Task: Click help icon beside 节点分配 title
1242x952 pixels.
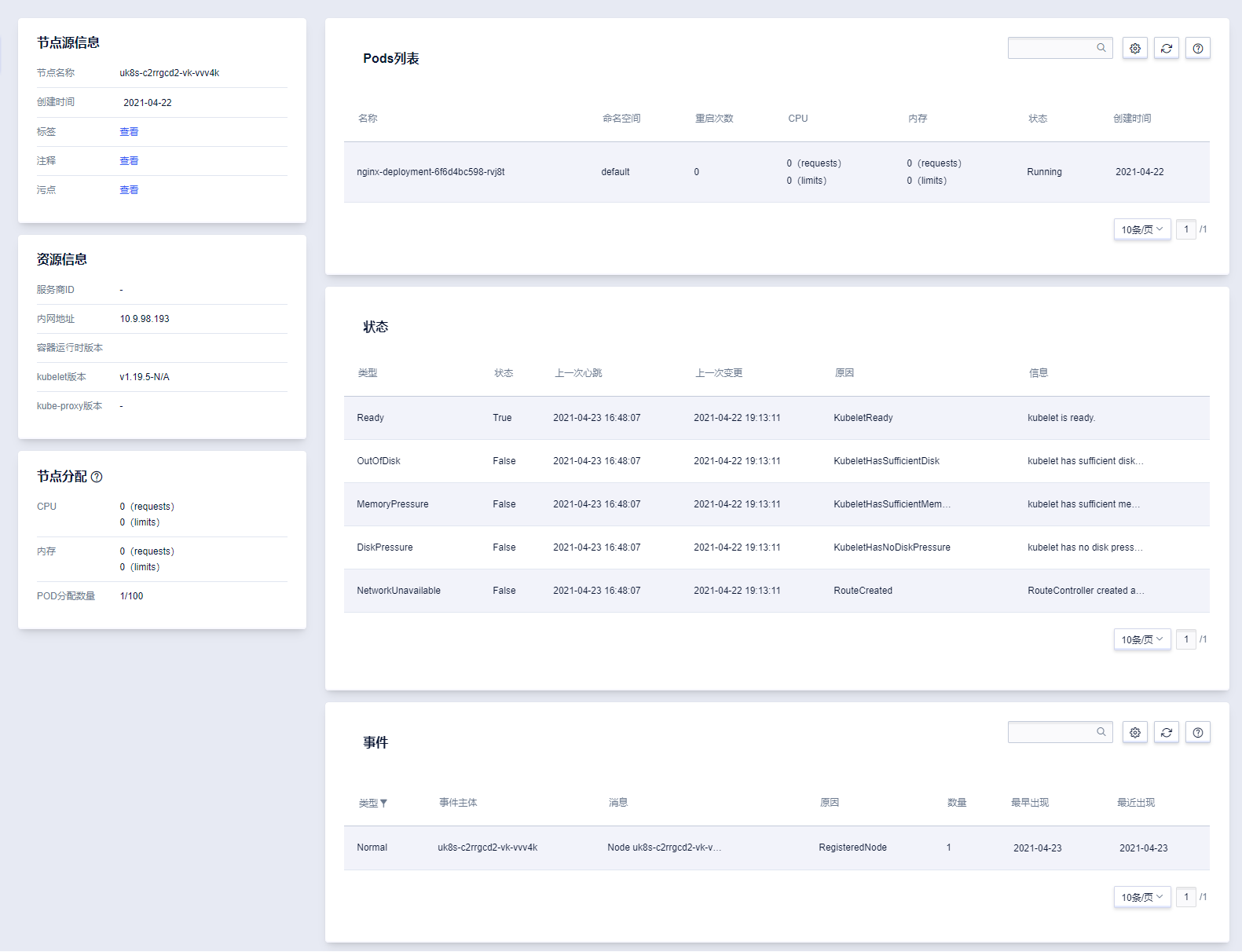Action: pos(97,477)
